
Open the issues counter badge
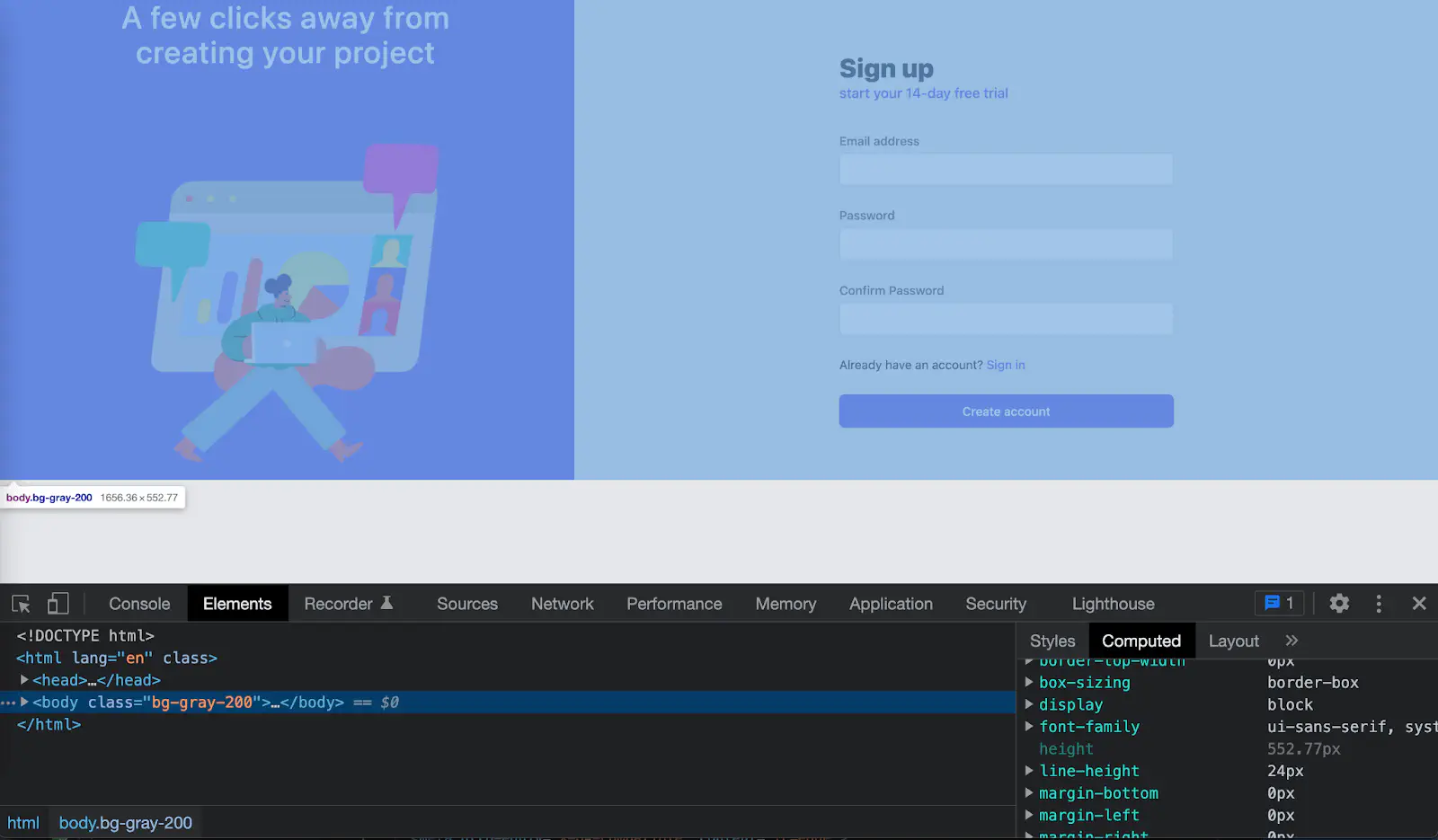[1279, 604]
